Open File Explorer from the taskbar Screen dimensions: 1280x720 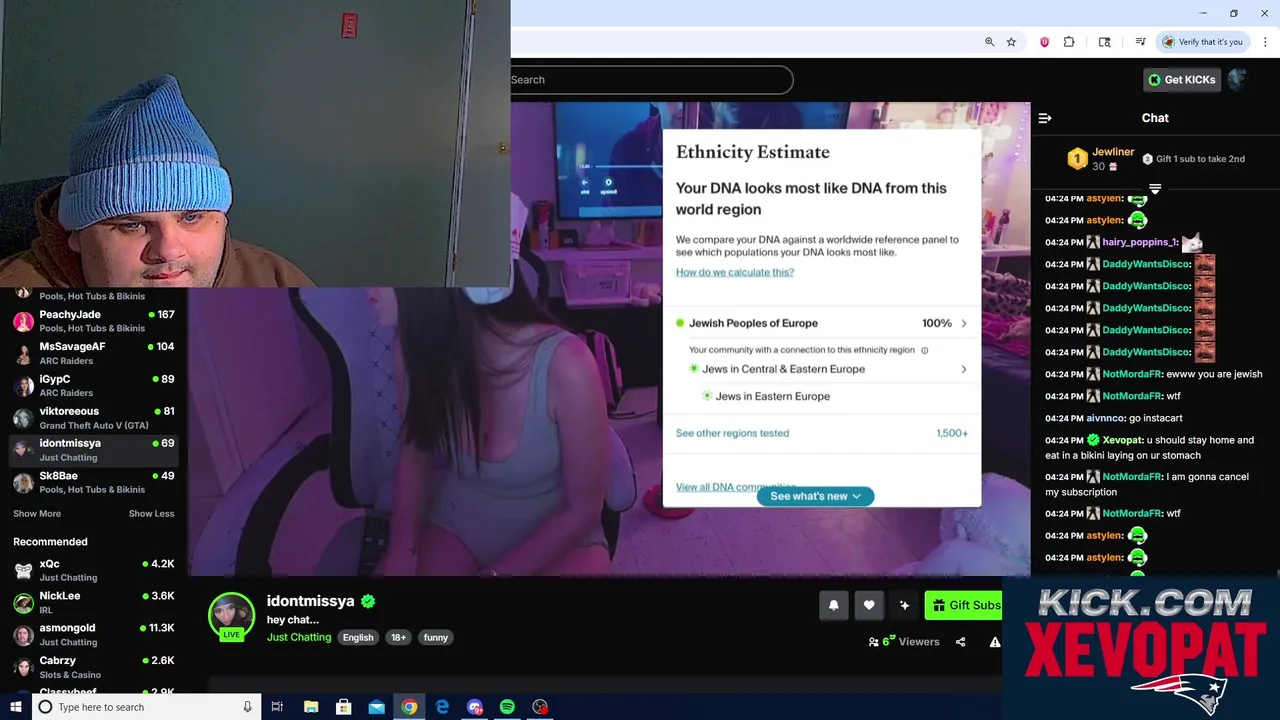(x=311, y=707)
